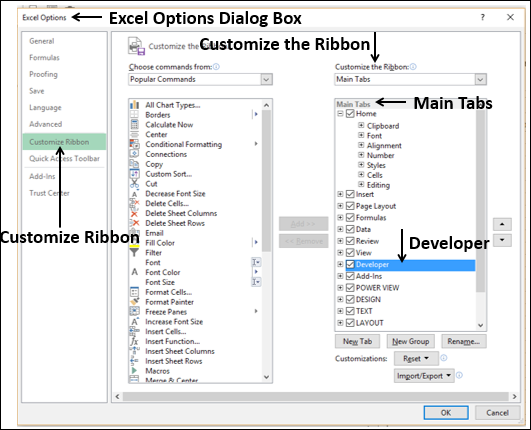
Task: Click the Copy command icon
Action: [x=134, y=164]
